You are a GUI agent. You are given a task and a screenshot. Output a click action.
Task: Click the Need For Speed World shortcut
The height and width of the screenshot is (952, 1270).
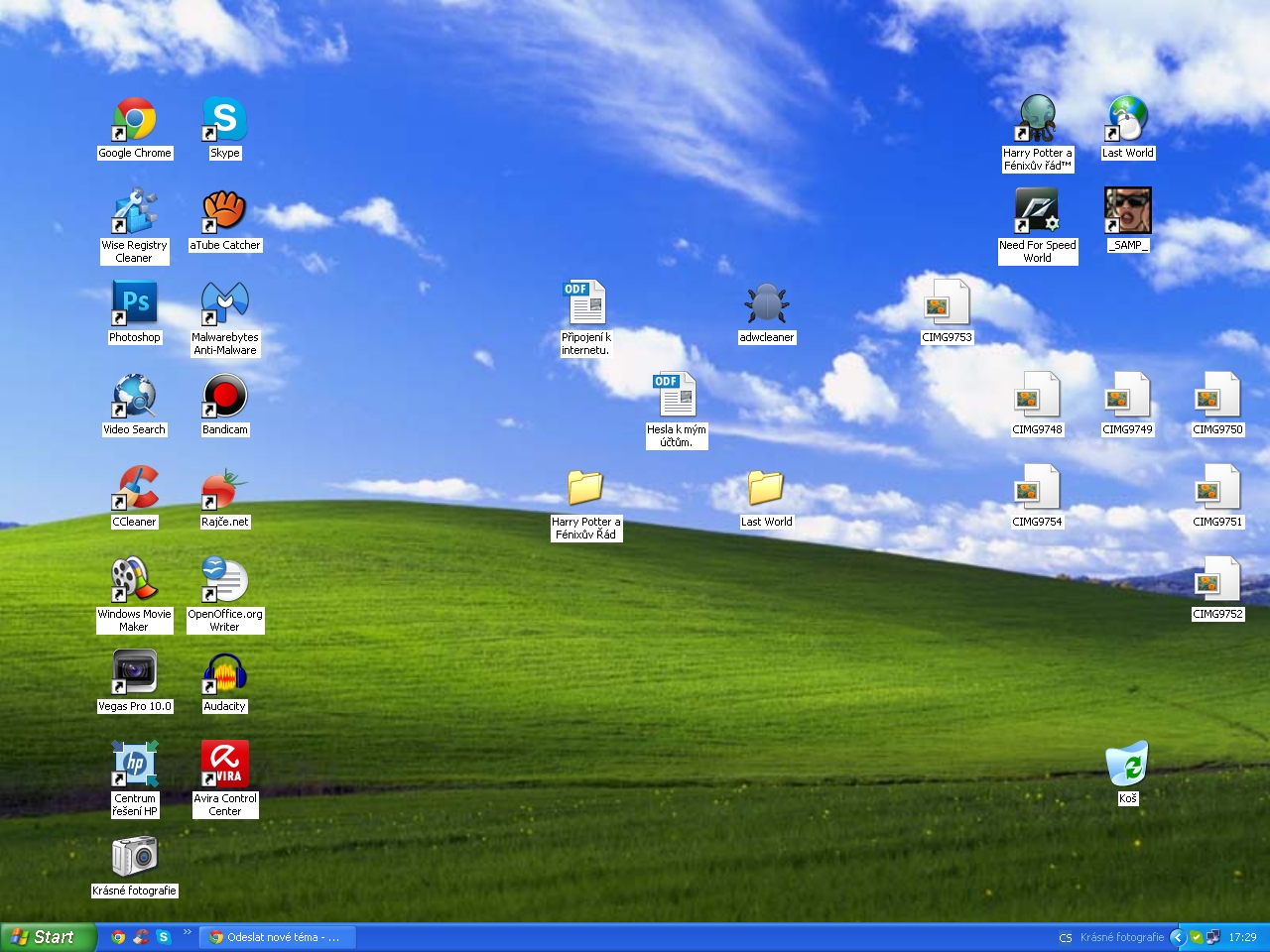coord(1037,211)
